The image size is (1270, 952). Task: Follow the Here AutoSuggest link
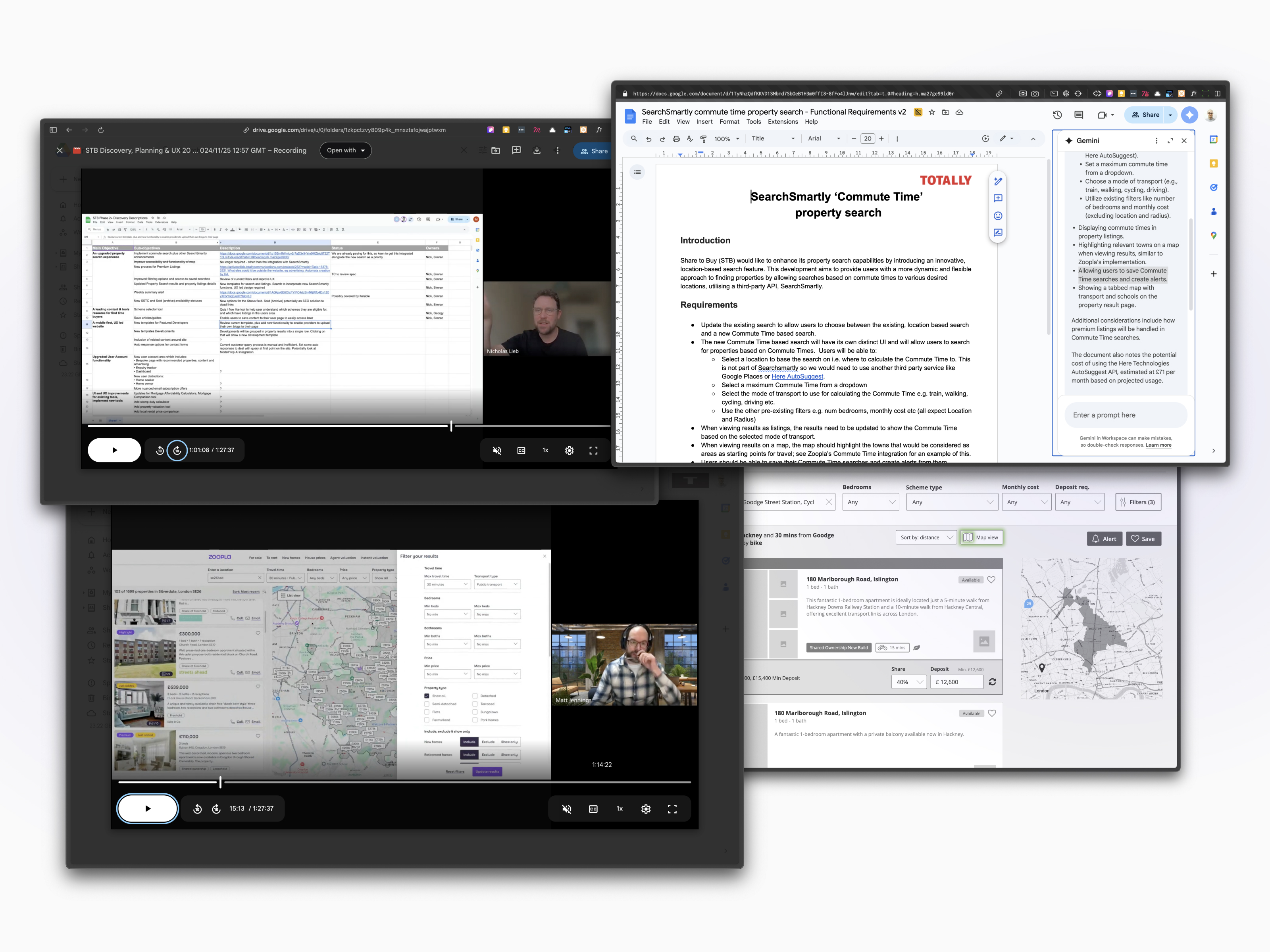point(797,376)
